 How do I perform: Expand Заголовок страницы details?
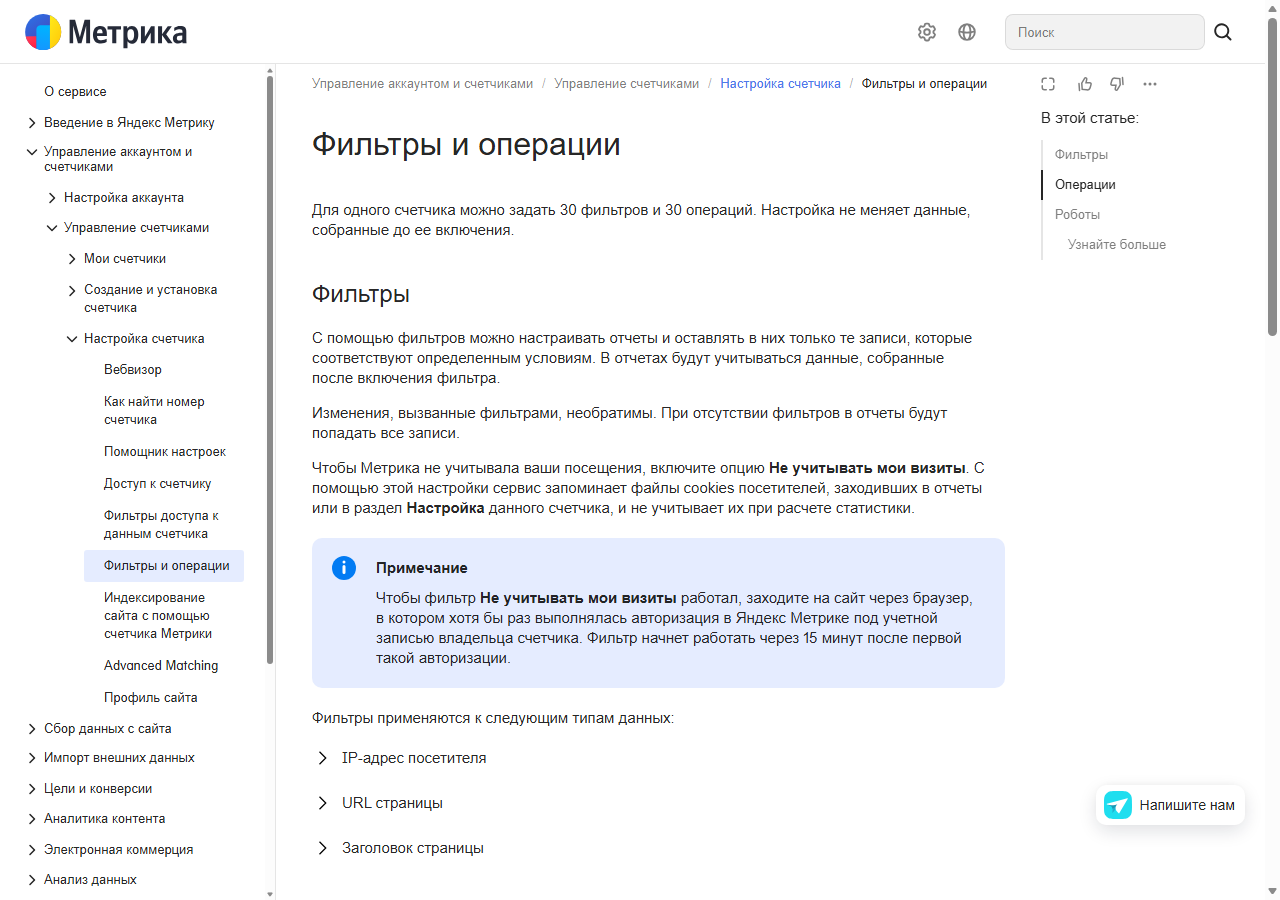pos(322,848)
